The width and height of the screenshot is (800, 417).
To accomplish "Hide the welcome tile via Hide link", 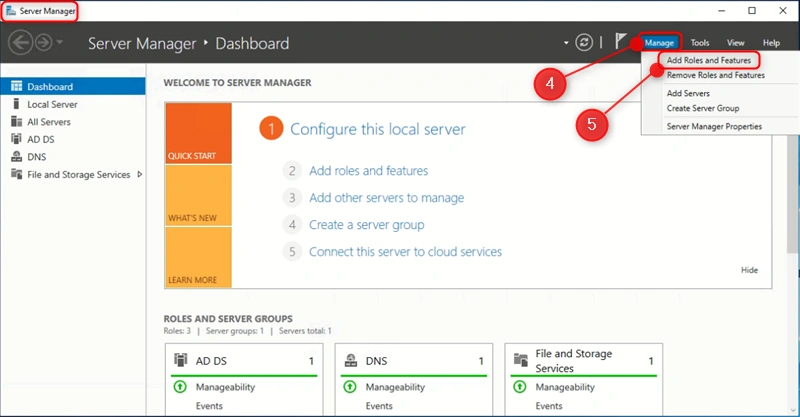I will pyautogui.click(x=749, y=270).
